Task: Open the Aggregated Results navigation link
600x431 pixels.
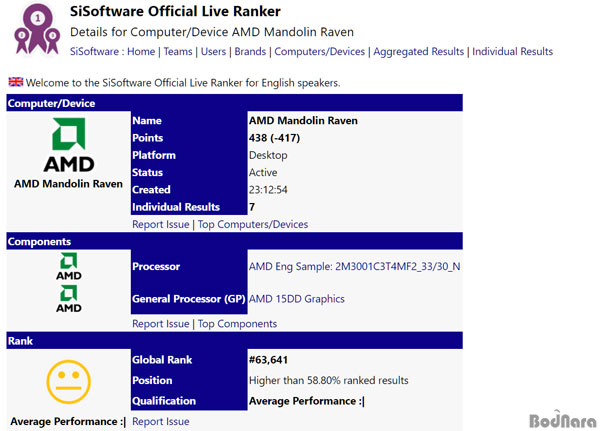Action: [418, 51]
